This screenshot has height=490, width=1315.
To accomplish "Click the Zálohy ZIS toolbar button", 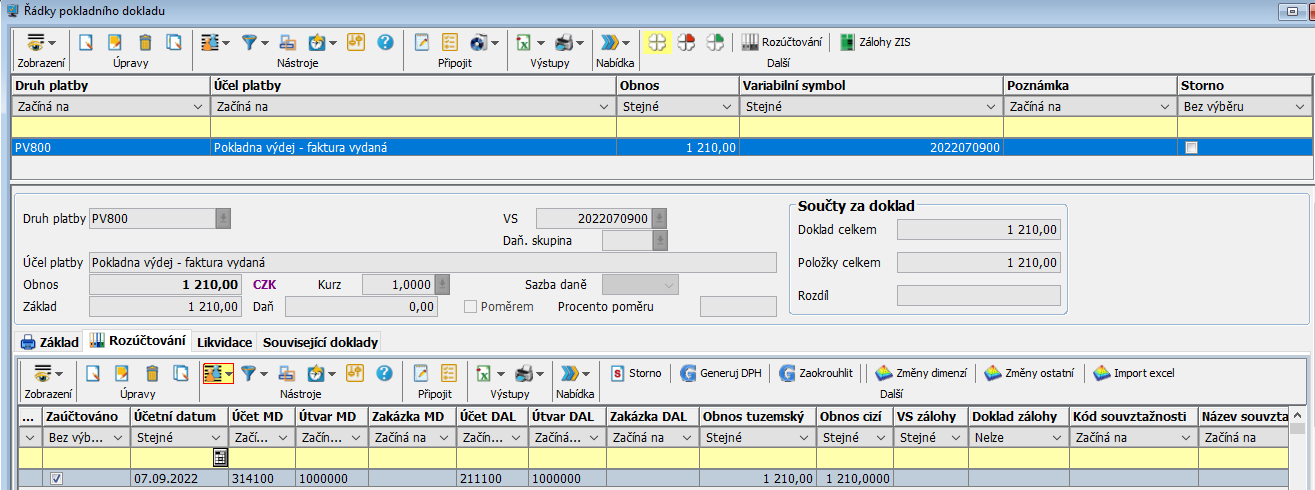I will pyautogui.click(x=875, y=42).
